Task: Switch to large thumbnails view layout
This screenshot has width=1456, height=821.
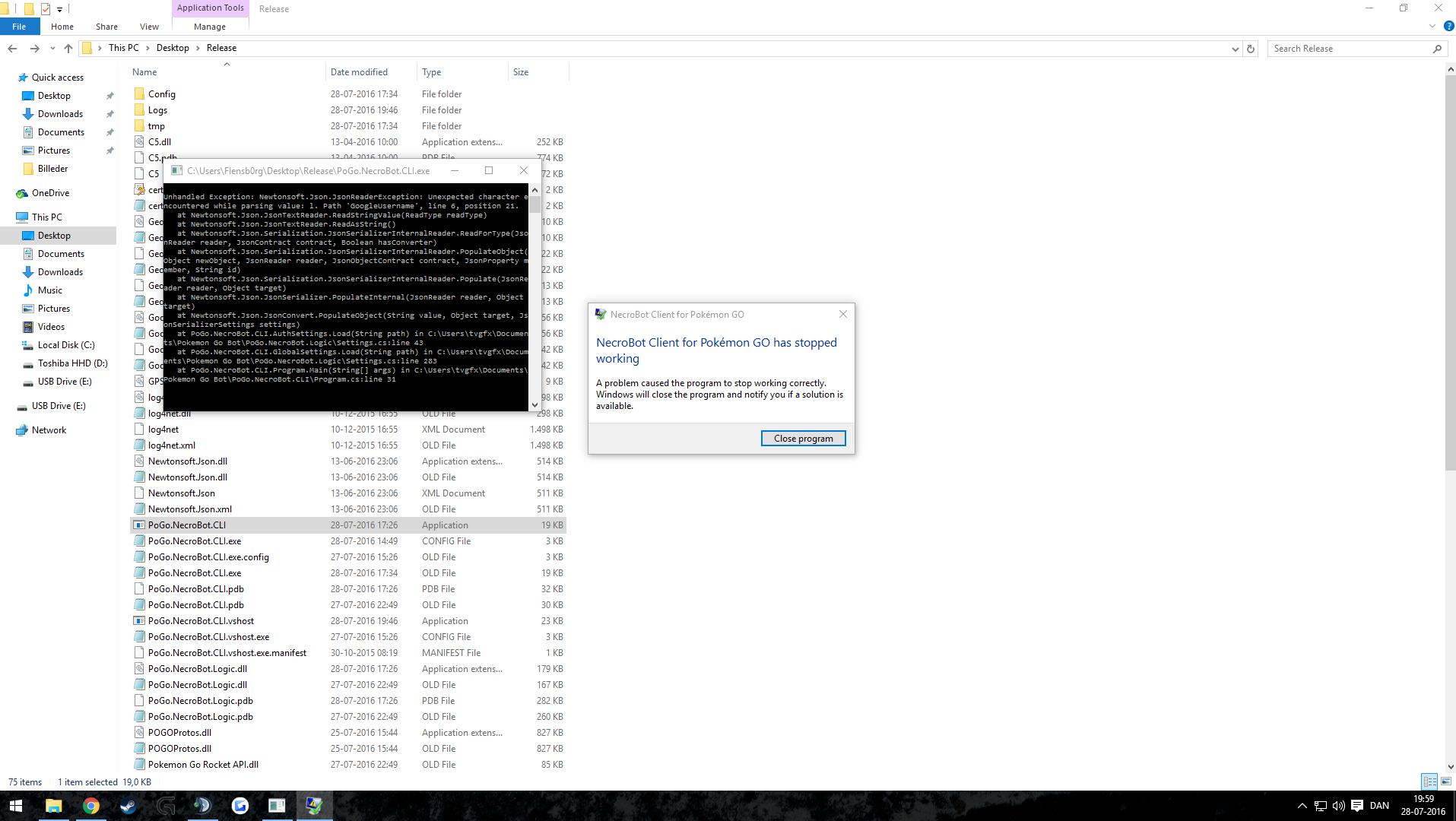Action: (1446, 781)
